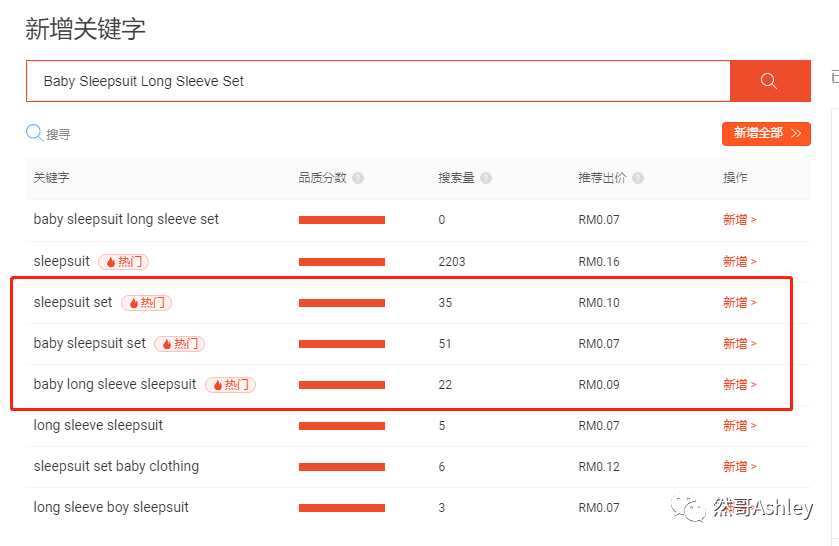Click the keyword search input field
The height and width of the screenshot is (546, 839).
click(378, 81)
